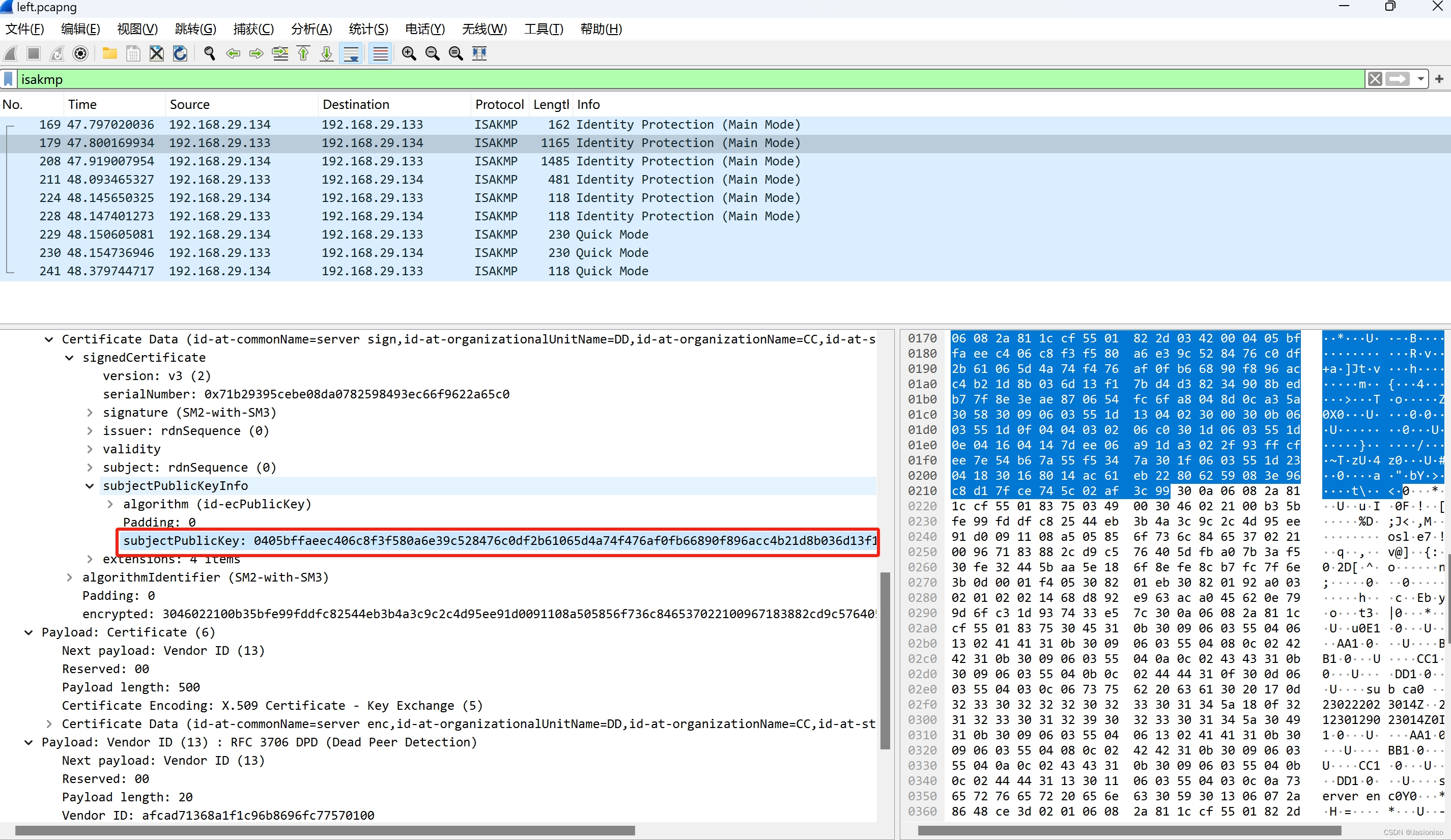Click the add filter button plus
Screen dimensions: 1451x840
pos(1439,79)
